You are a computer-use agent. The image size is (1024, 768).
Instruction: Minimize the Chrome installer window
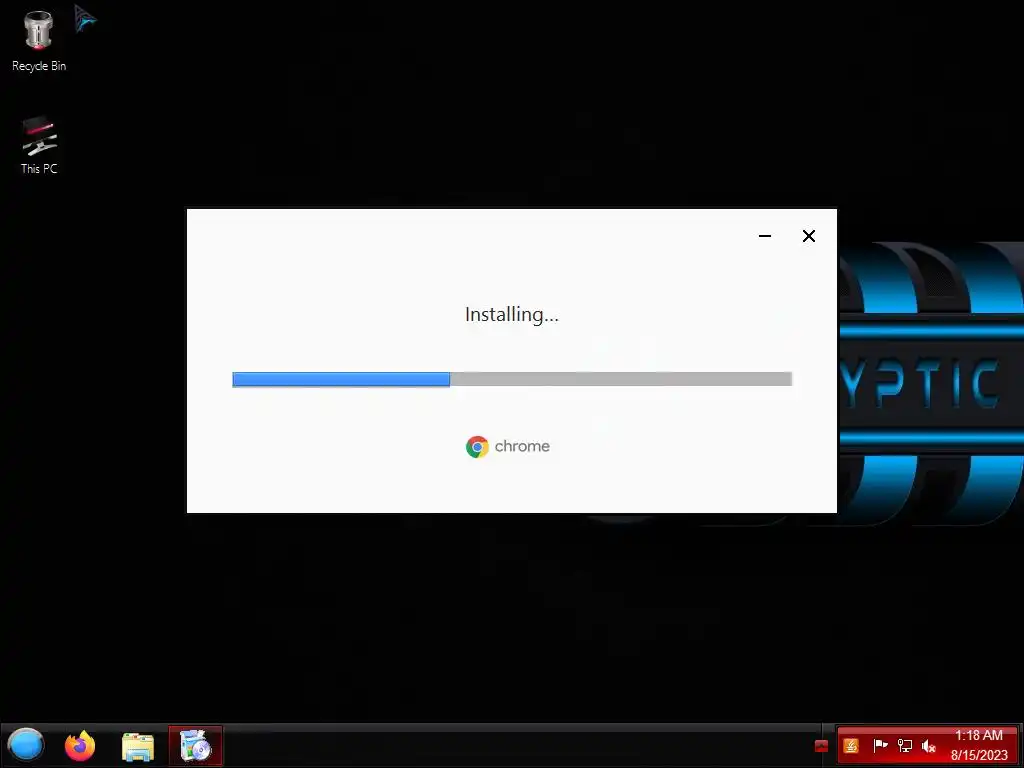point(765,236)
